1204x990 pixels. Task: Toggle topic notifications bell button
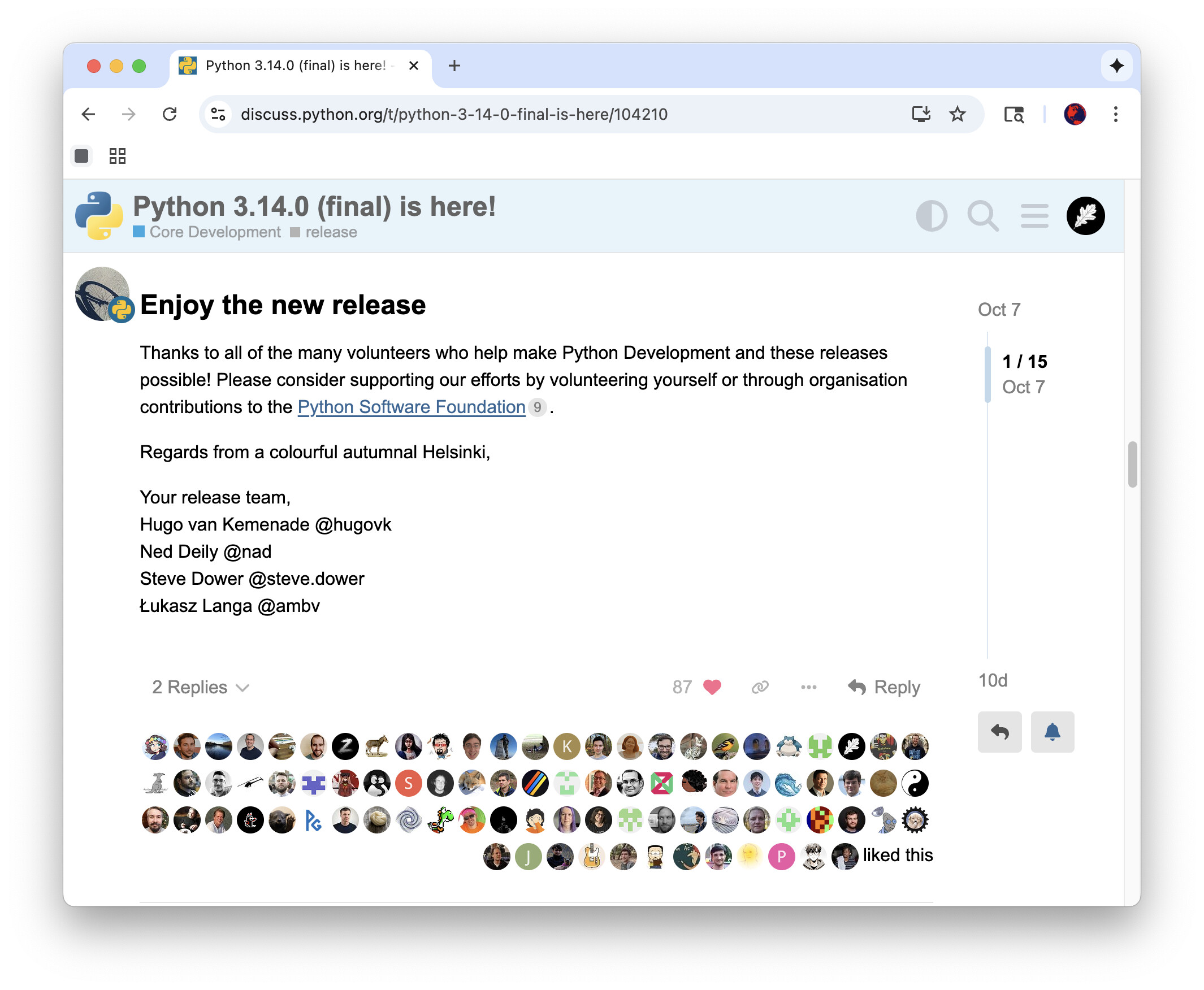[1052, 732]
